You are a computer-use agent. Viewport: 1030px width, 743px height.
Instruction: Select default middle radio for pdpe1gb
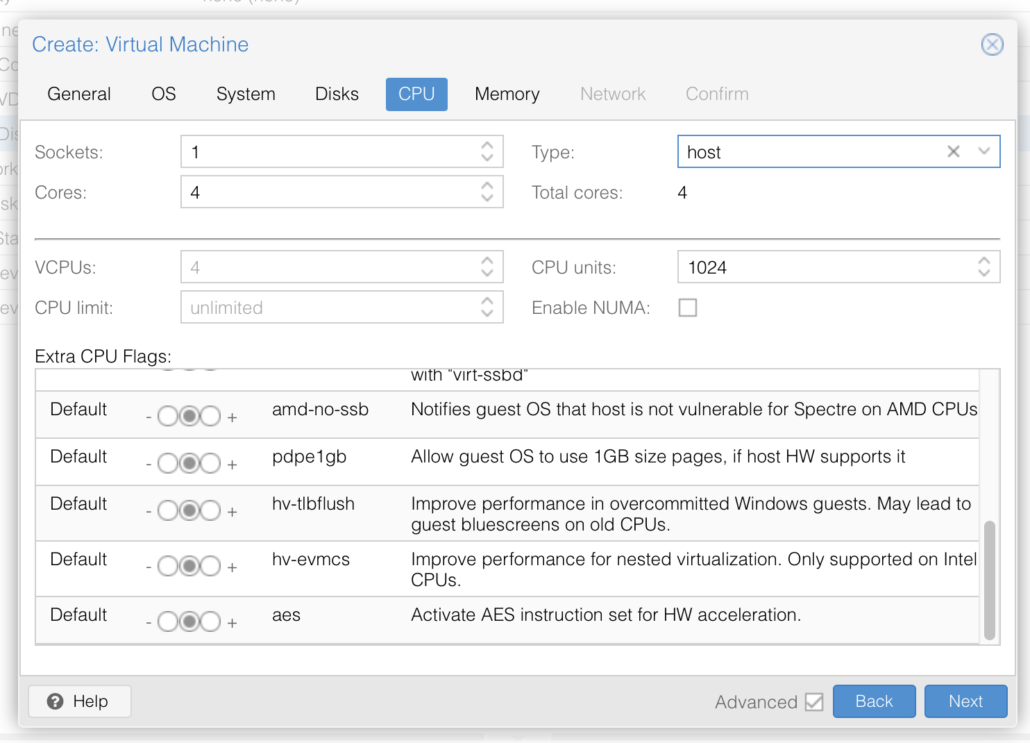(x=188, y=464)
